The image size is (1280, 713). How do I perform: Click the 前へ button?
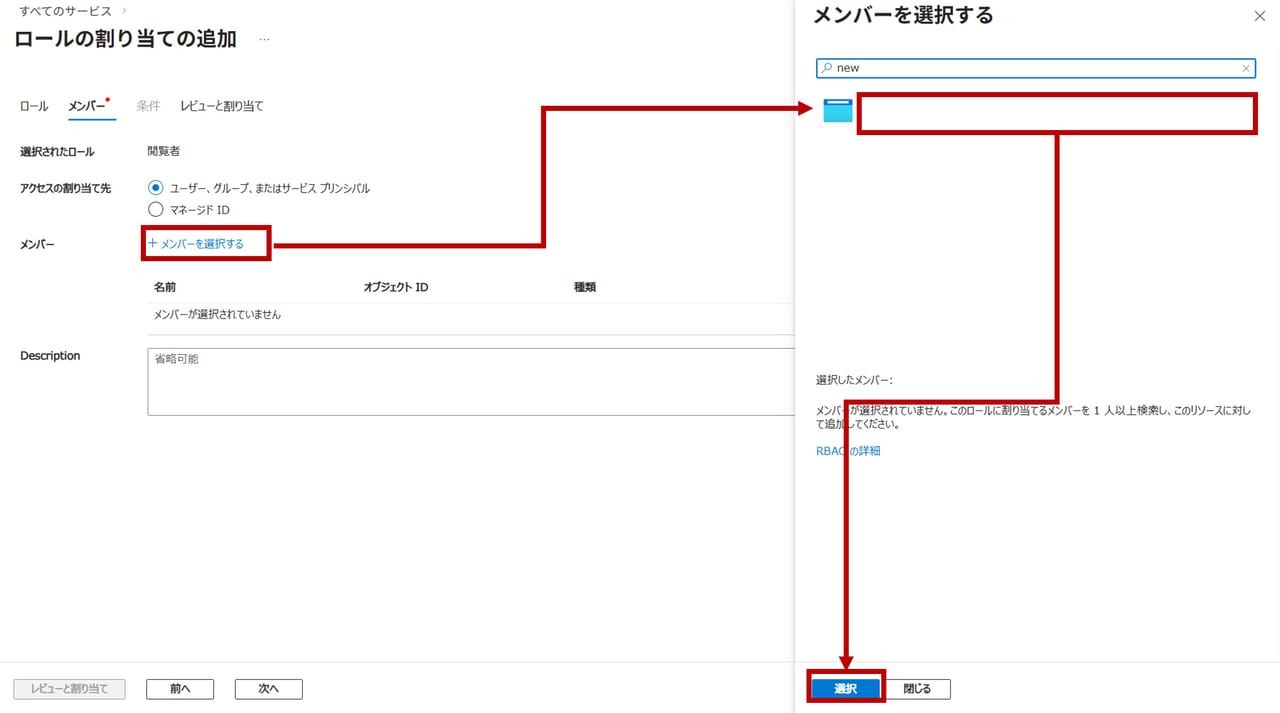point(180,689)
